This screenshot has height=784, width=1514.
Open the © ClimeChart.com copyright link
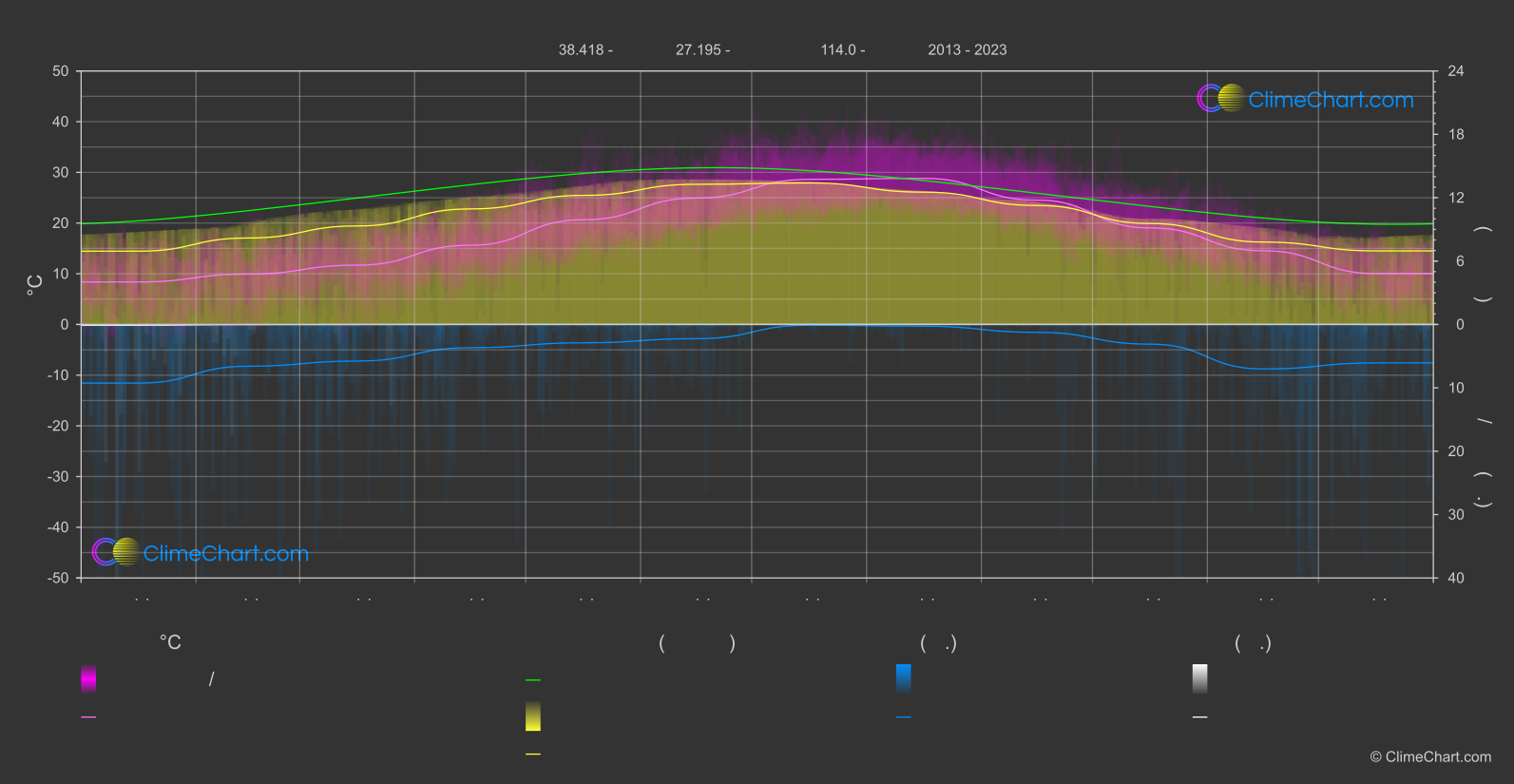pos(1430,757)
